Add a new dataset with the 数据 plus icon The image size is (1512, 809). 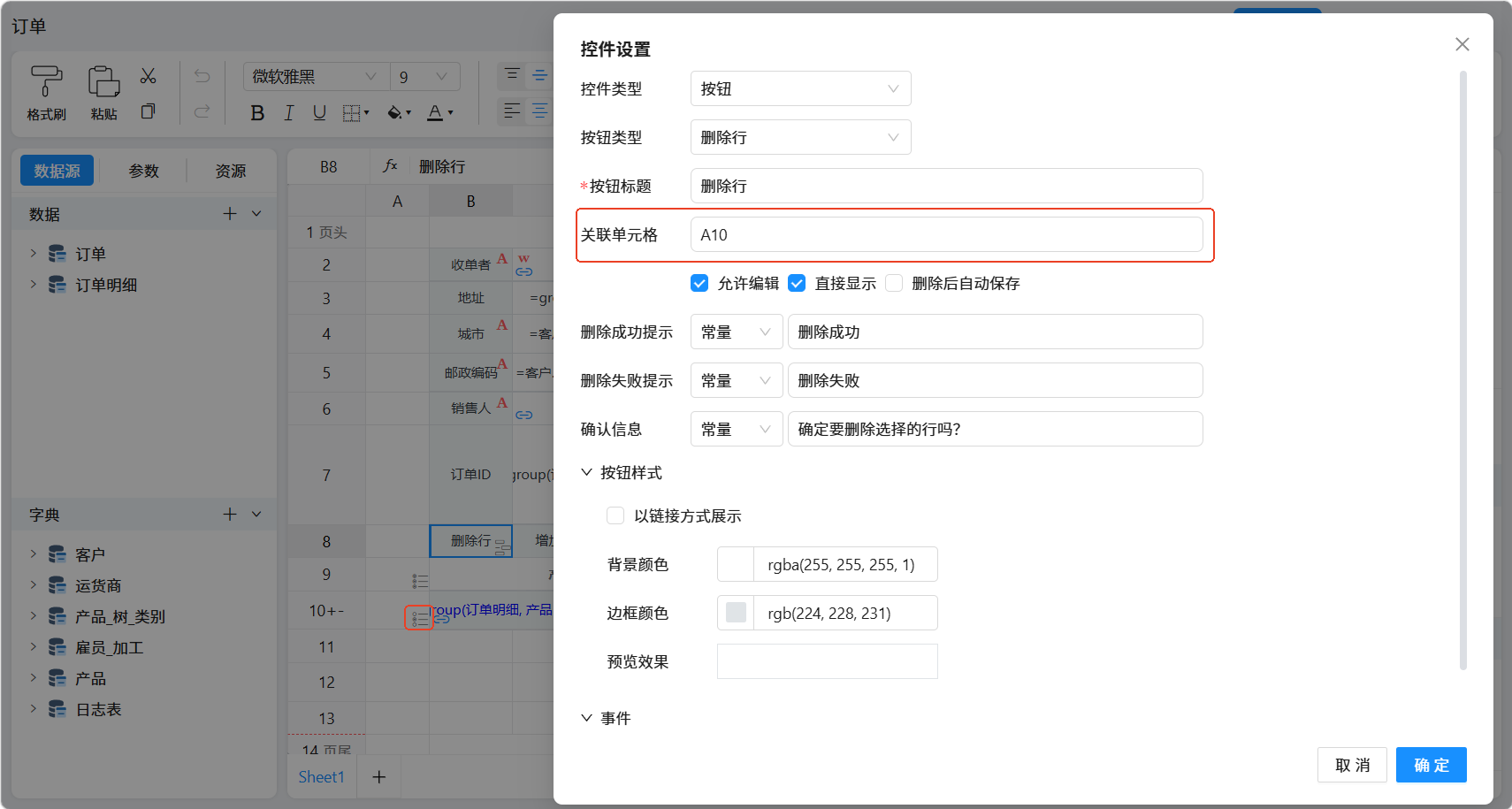230,213
